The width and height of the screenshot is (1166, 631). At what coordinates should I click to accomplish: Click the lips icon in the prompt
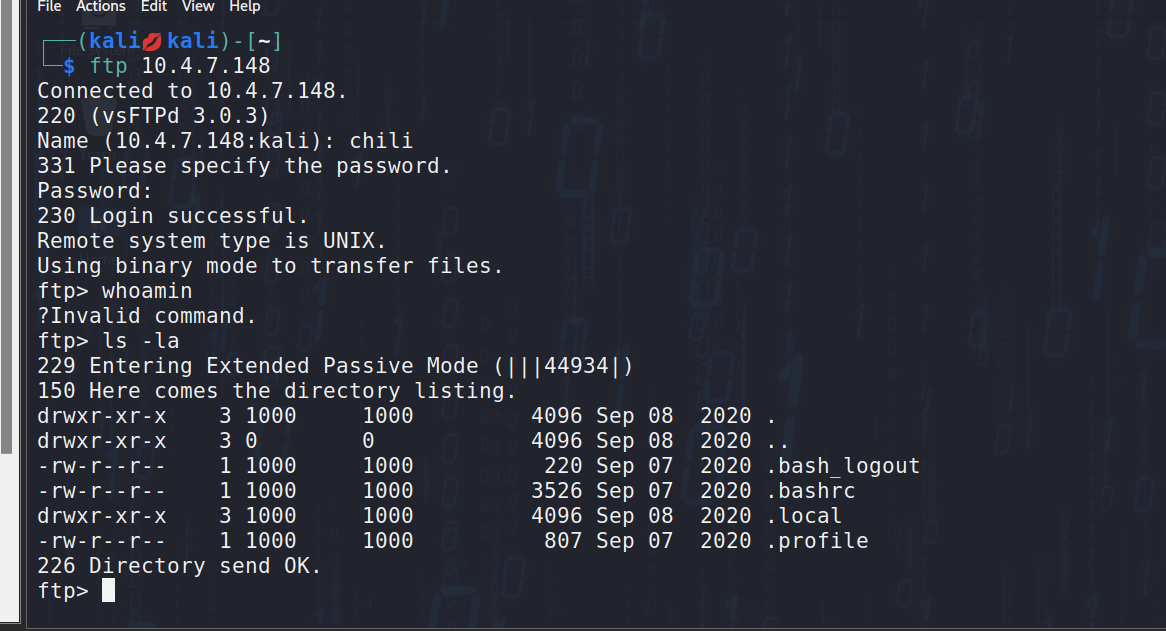pos(151,41)
